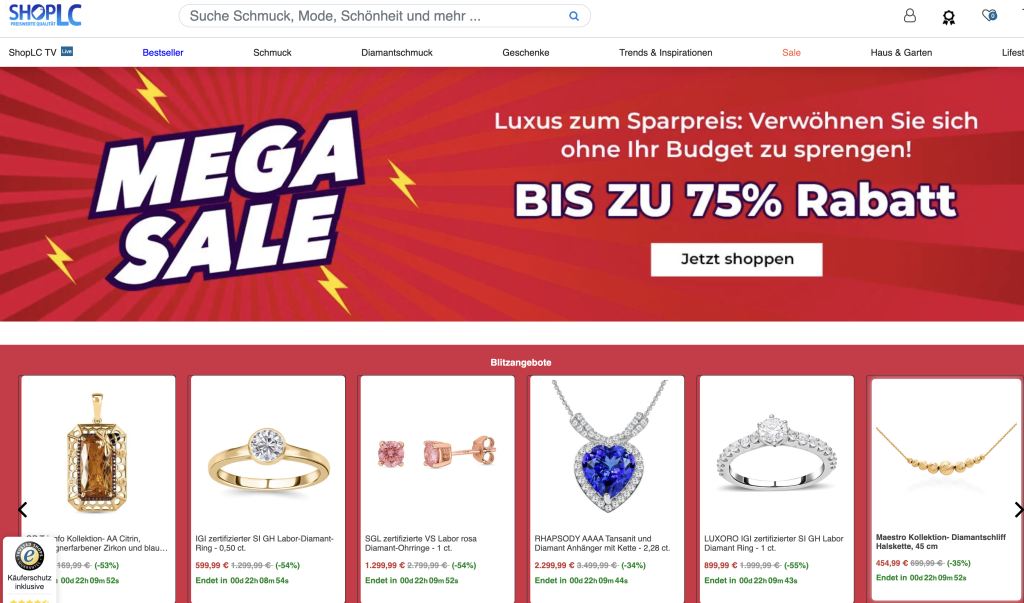The width and height of the screenshot is (1024, 603).
Task: Open the Sale menu item
Action: [792, 53]
